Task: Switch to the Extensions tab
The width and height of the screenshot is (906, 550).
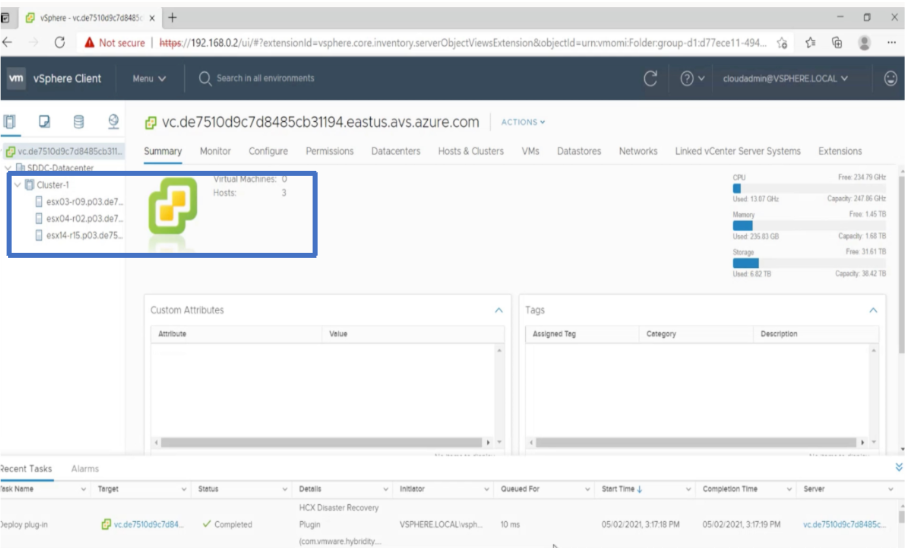Action: click(840, 151)
